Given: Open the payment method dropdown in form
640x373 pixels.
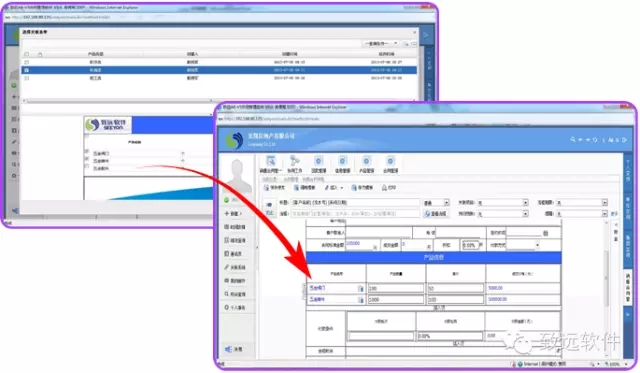Looking at the screenshot, I should [523, 245].
